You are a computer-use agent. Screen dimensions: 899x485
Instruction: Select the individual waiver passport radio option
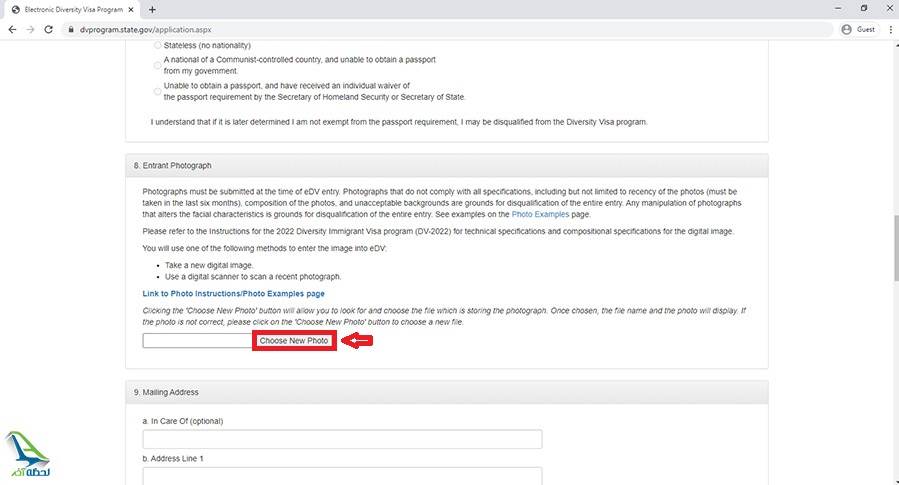point(157,91)
